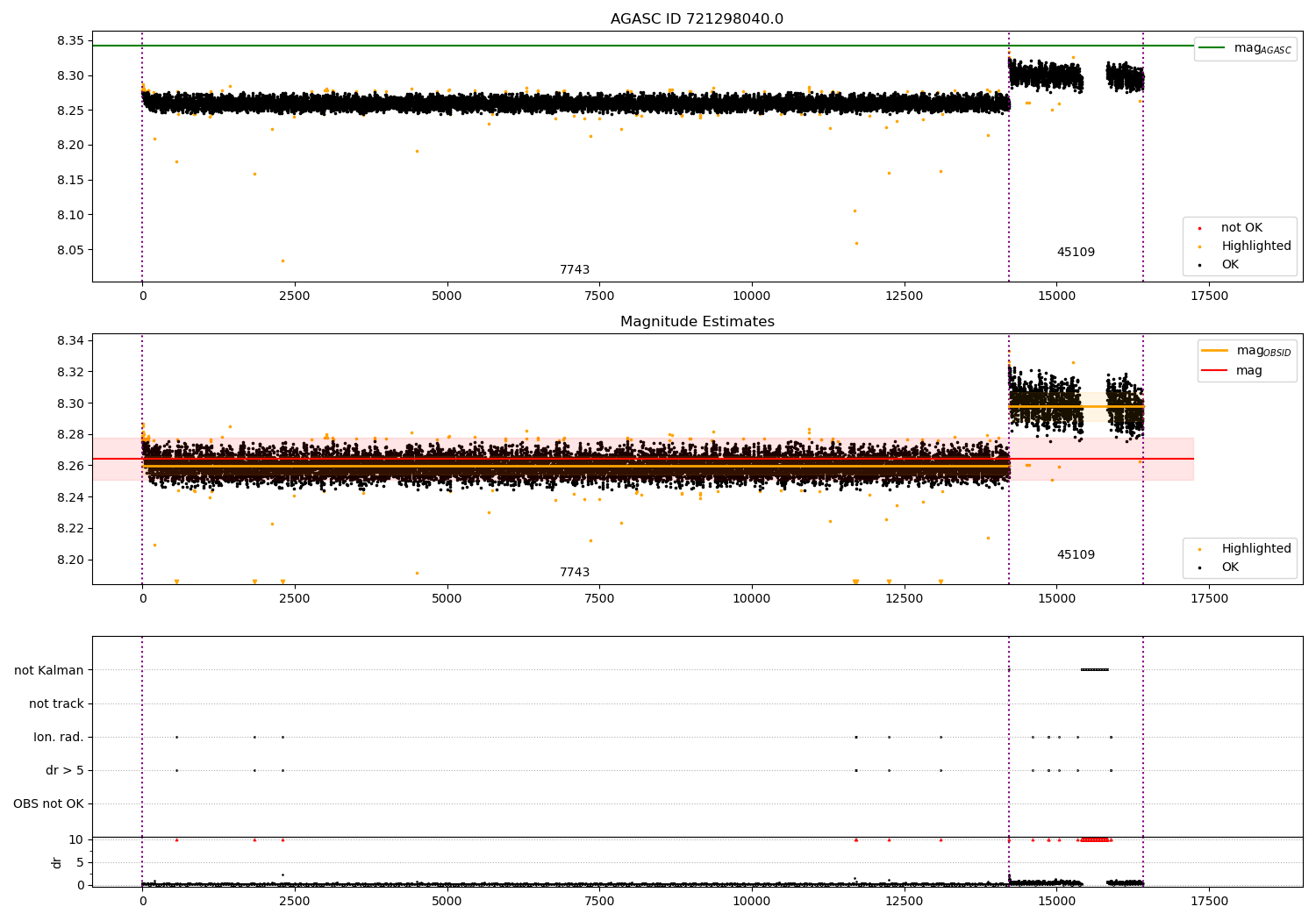The height and width of the screenshot is (921, 1316).
Task: Click the 8.35 tick on top y-axis
Action: tap(69, 40)
